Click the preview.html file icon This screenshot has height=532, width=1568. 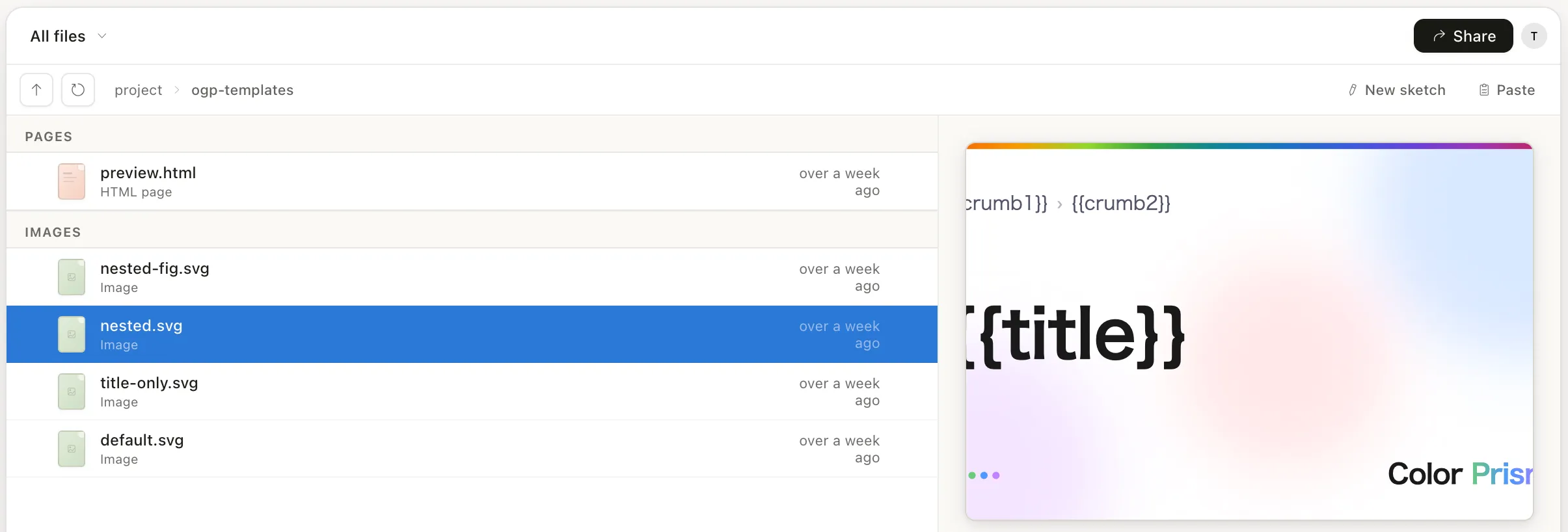72,181
